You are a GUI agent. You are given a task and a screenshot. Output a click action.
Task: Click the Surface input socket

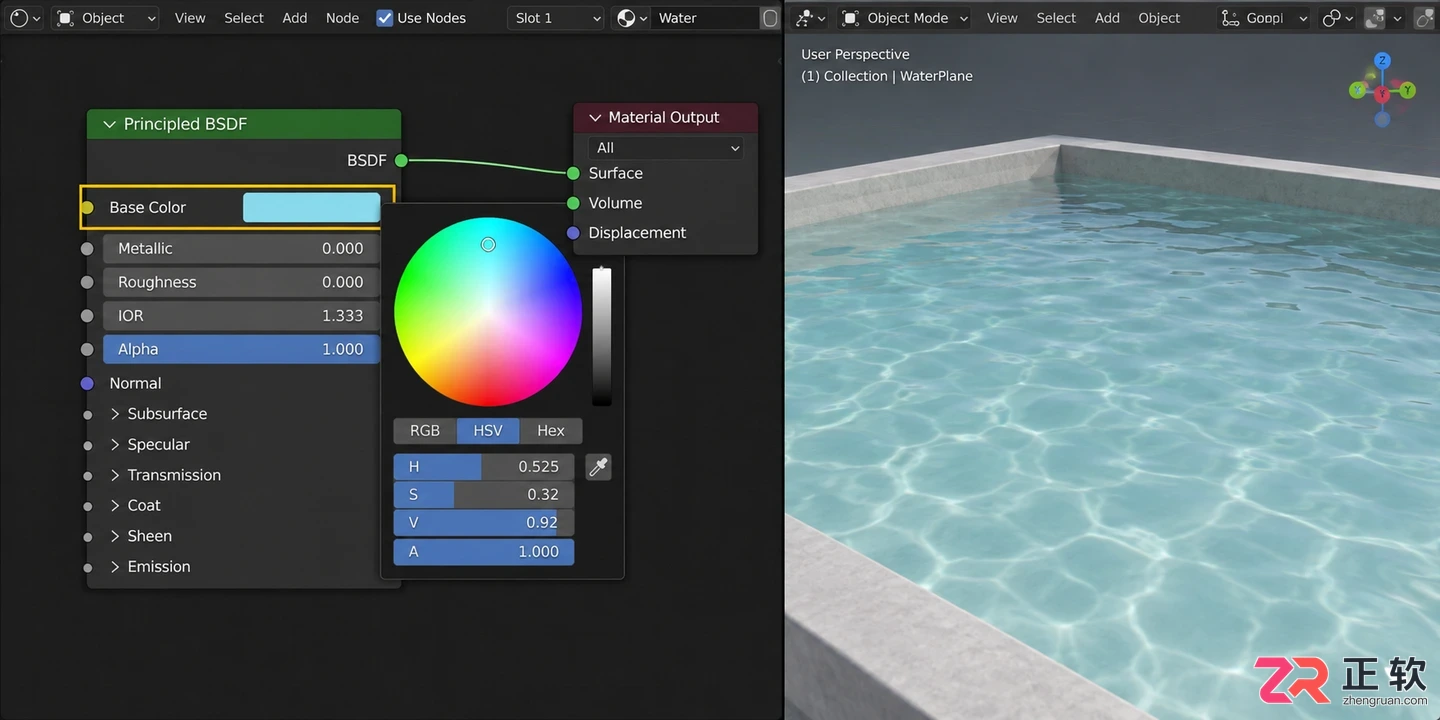tap(573, 173)
